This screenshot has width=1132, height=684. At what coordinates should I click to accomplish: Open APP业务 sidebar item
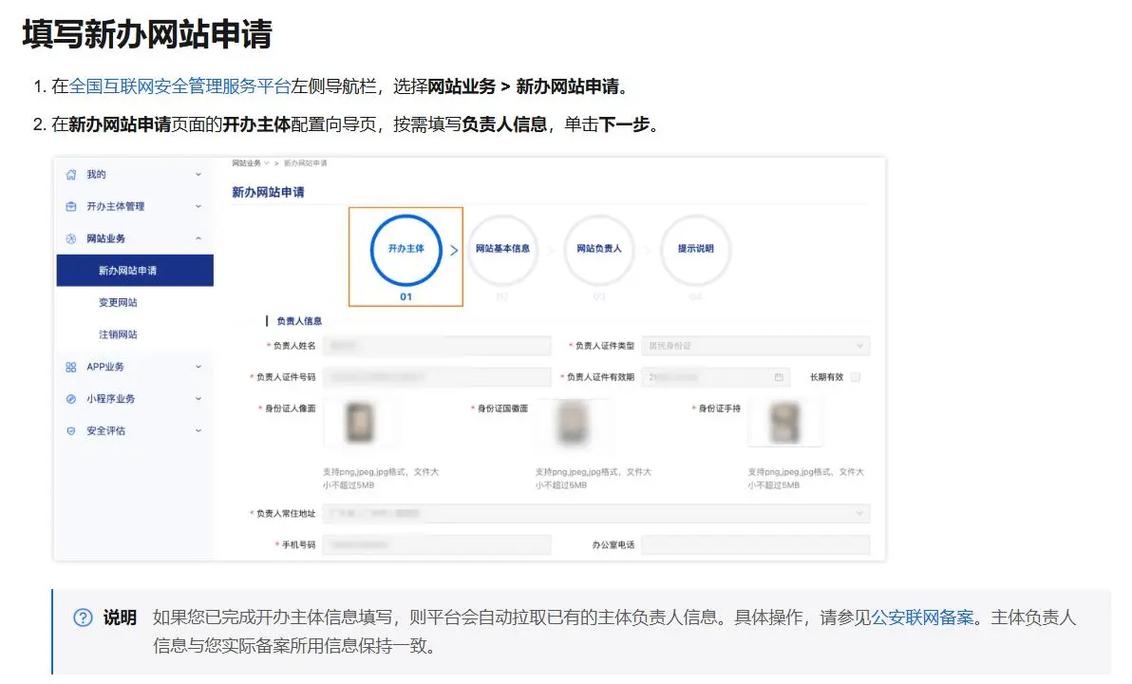click(105, 367)
